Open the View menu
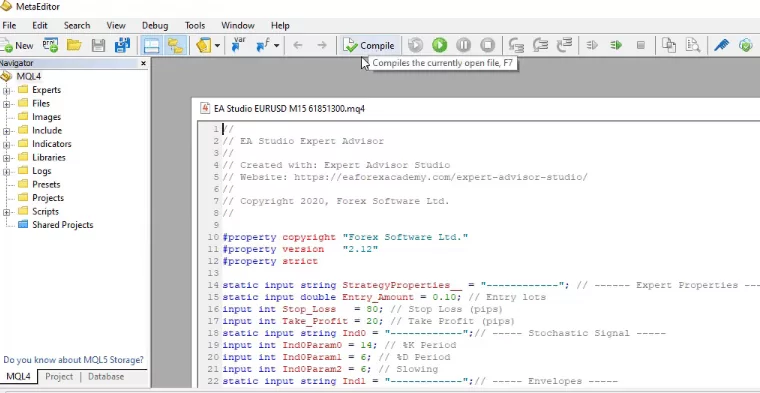 coord(116,26)
